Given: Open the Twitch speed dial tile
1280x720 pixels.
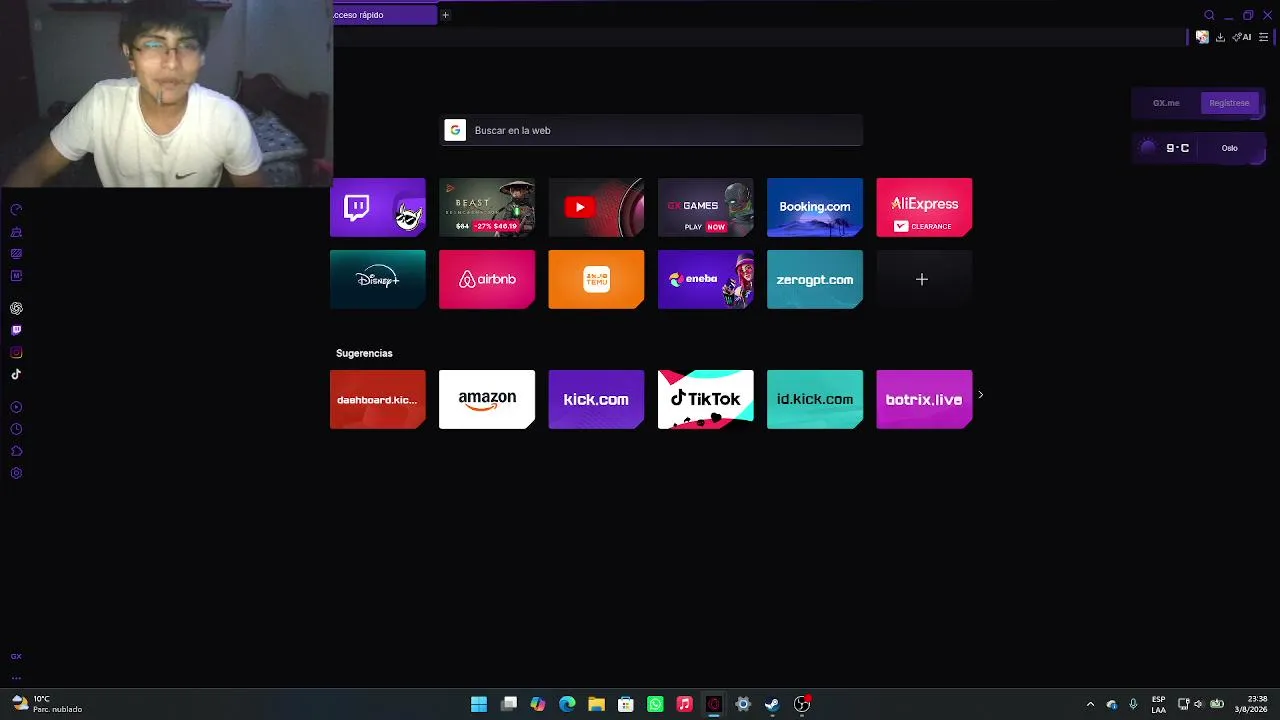Looking at the screenshot, I should 378,207.
